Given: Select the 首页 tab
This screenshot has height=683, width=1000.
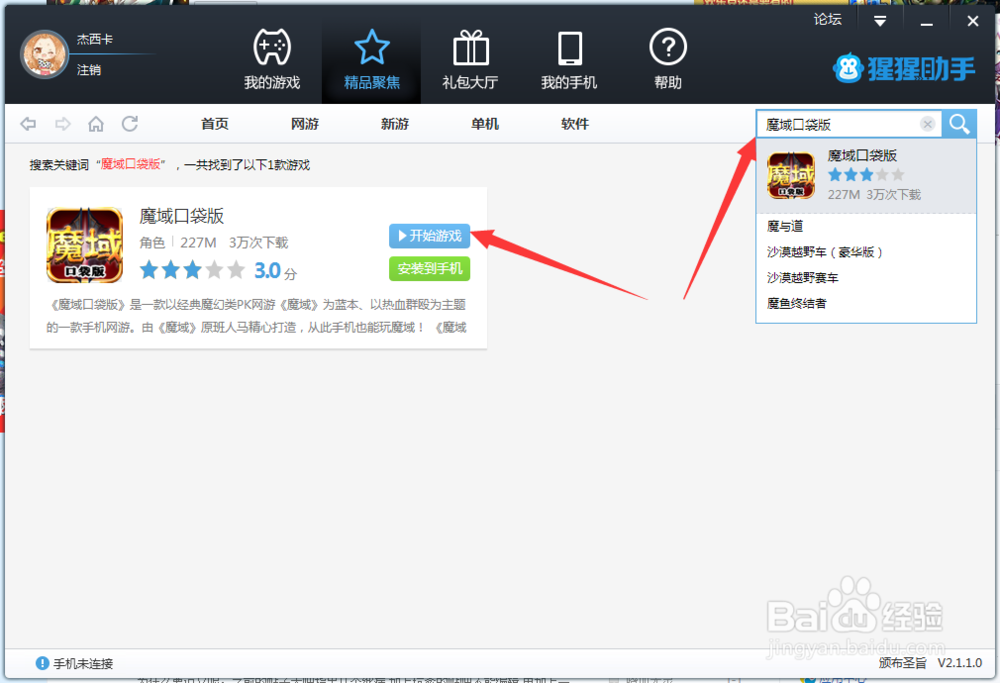Looking at the screenshot, I should coord(215,124).
